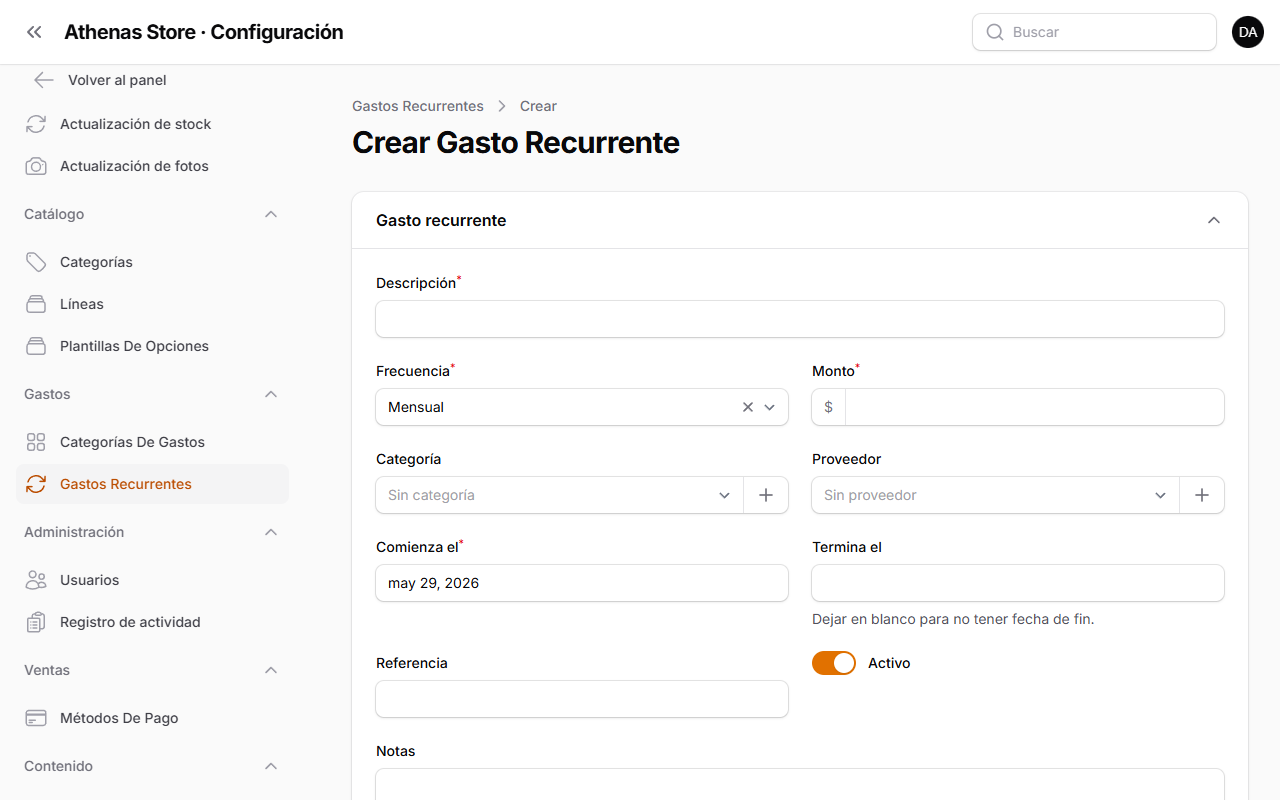Click the magnifier icon in search box
Image resolution: width=1280 pixels, height=800 pixels.
pos(995,32)
